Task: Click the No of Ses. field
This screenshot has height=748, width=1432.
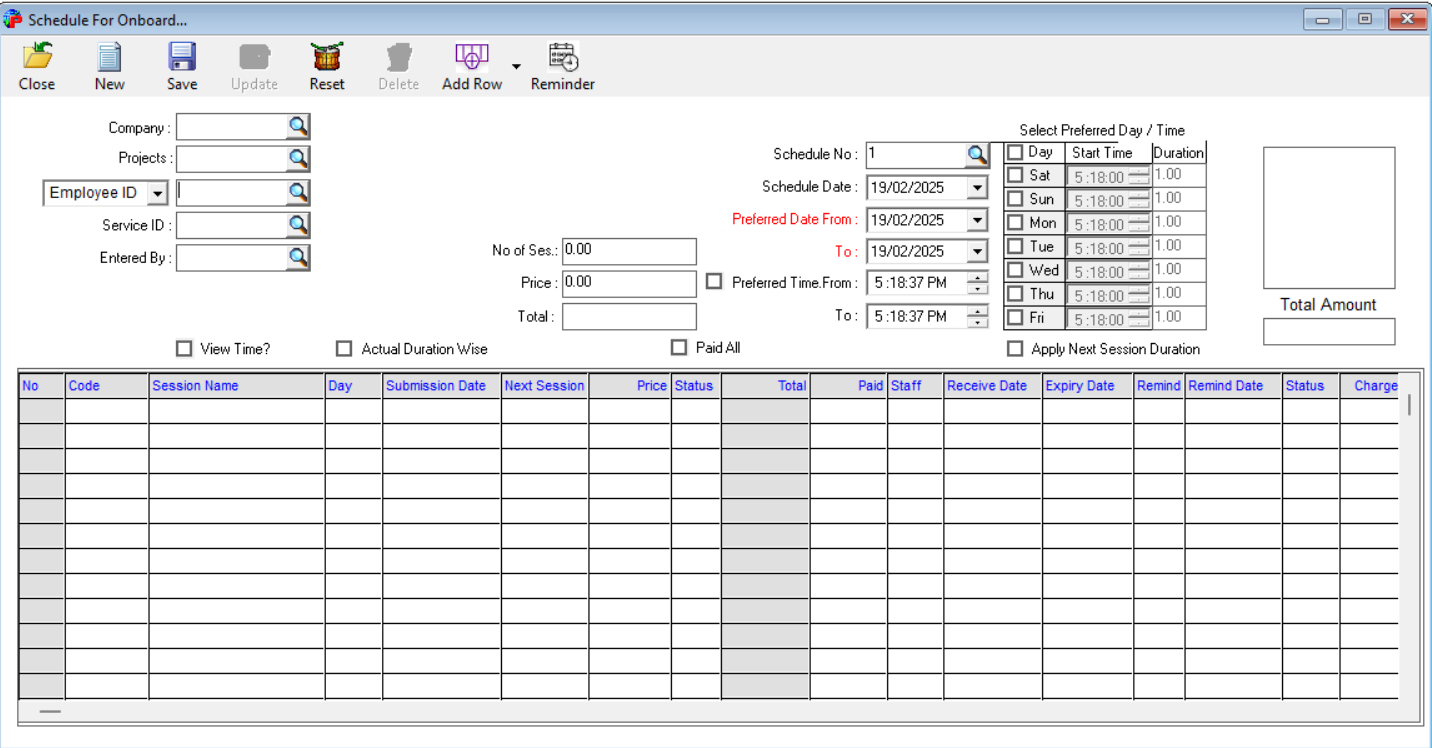Action: [629, 251]
